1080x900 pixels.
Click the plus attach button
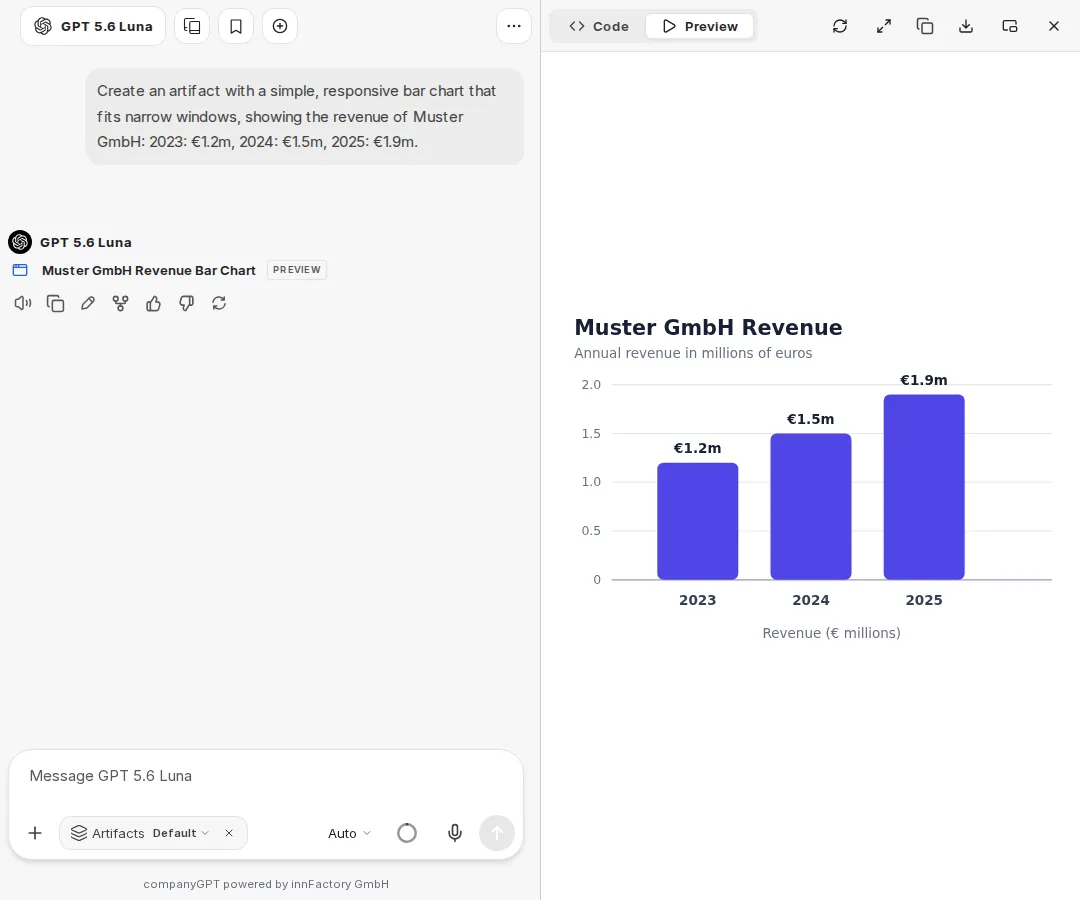pos(35,833)
